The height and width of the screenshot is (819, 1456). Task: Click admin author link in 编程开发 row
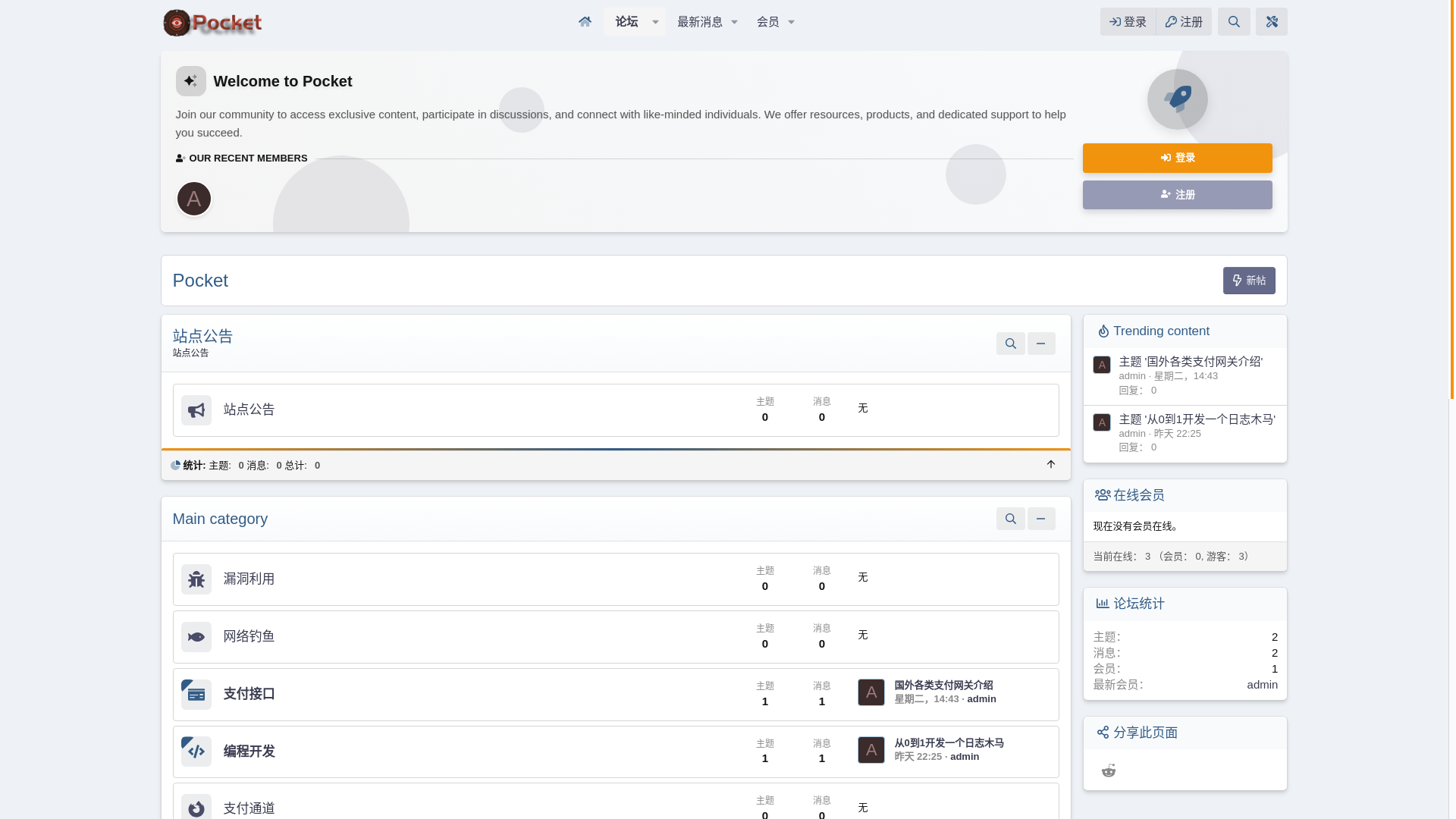(x=965, y=757)
